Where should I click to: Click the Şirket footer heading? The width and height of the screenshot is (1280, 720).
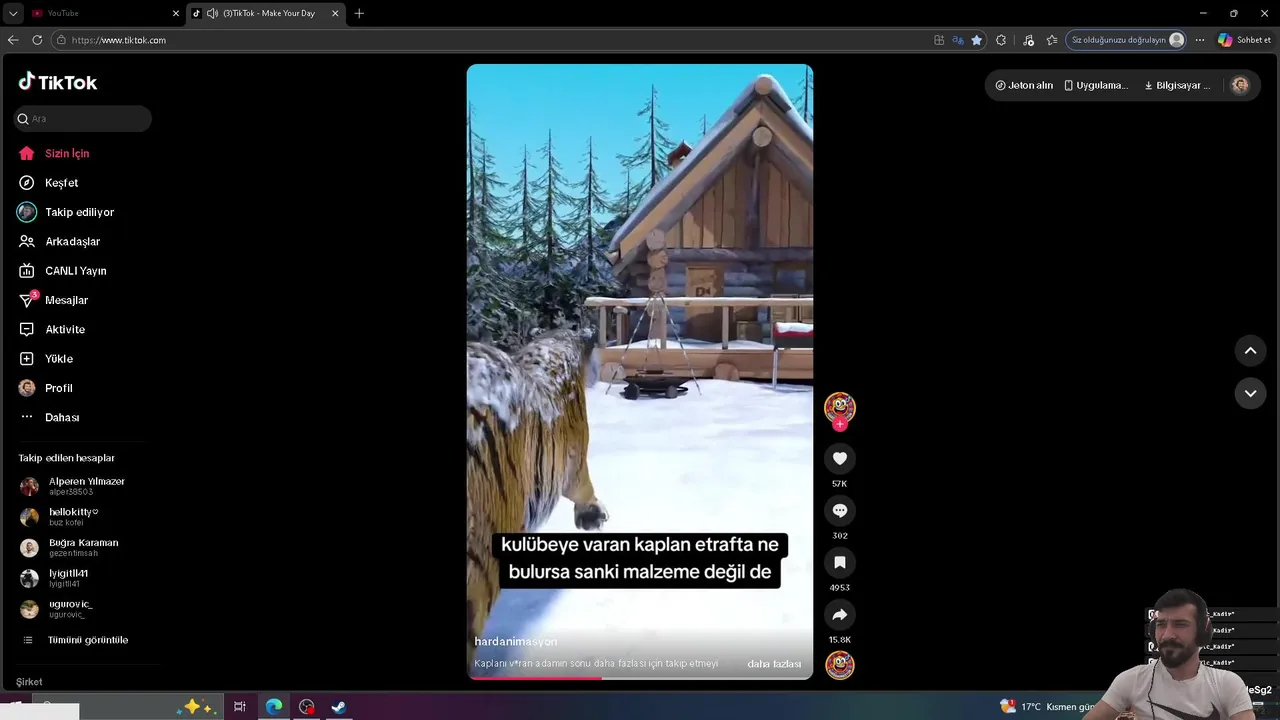29,682
